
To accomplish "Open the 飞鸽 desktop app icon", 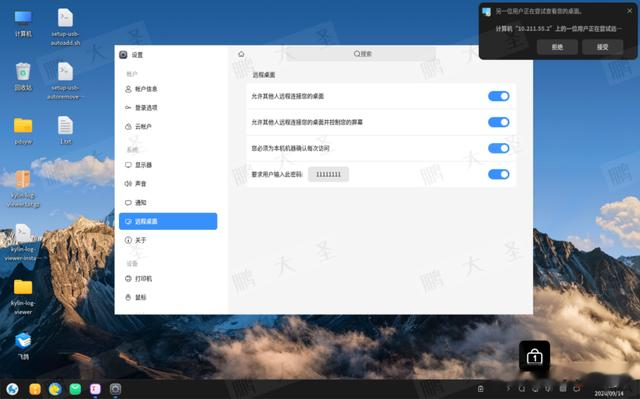I will [x=23, y=346].
